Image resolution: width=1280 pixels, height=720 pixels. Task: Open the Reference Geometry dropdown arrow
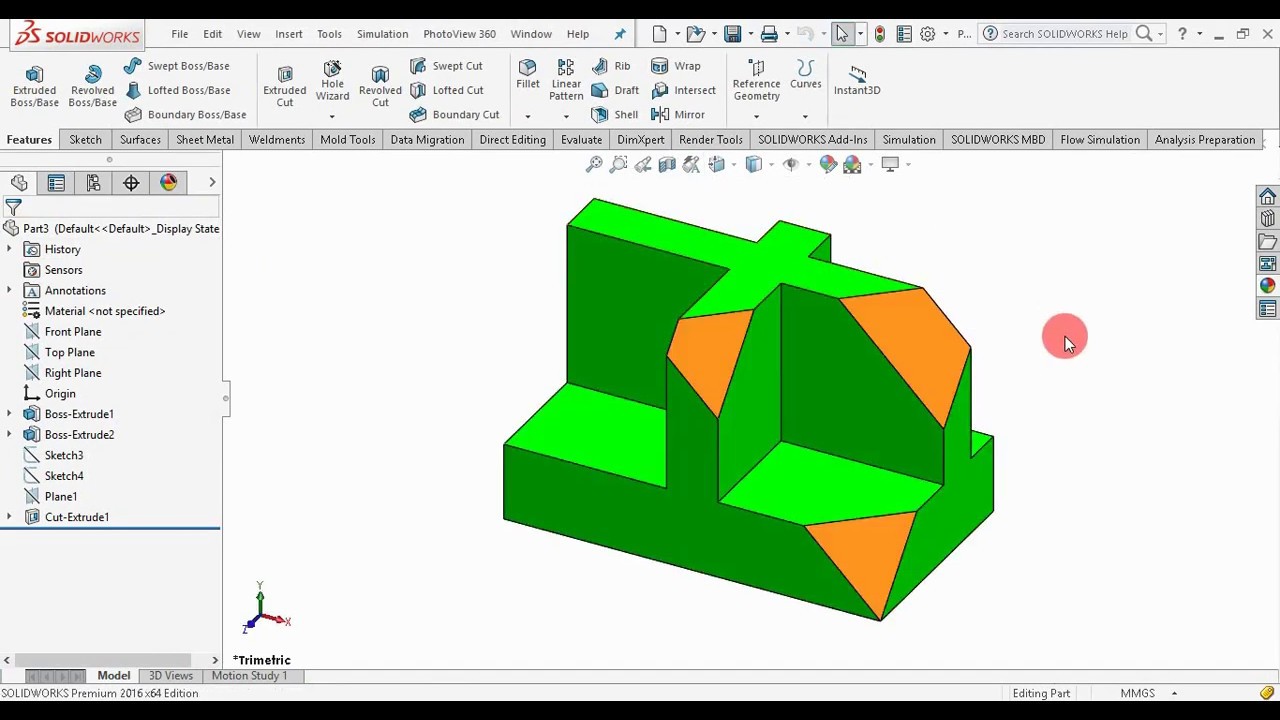(756, 116)
